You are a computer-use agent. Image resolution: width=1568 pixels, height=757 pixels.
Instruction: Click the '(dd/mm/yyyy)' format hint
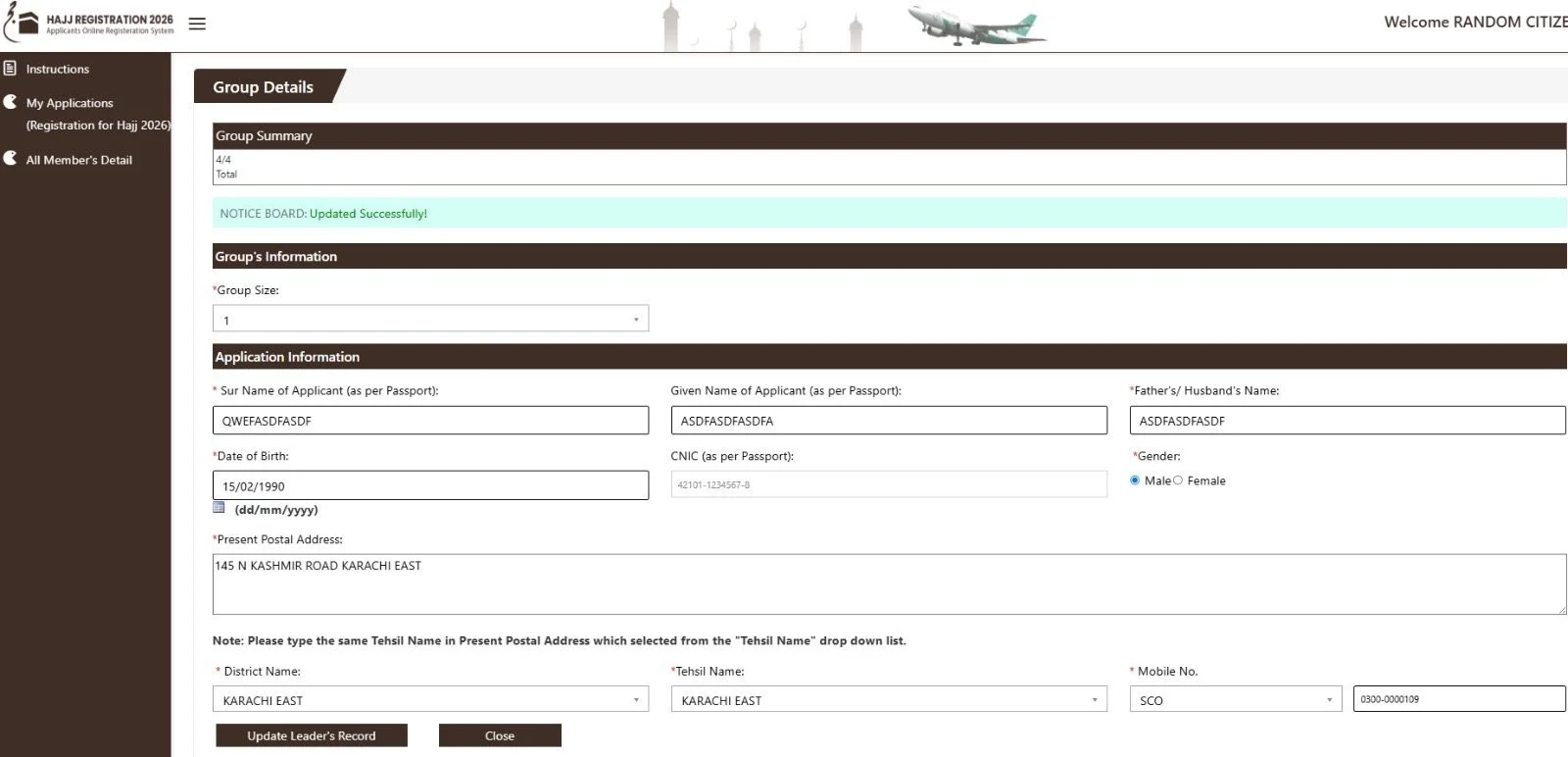tap(276, 510)
